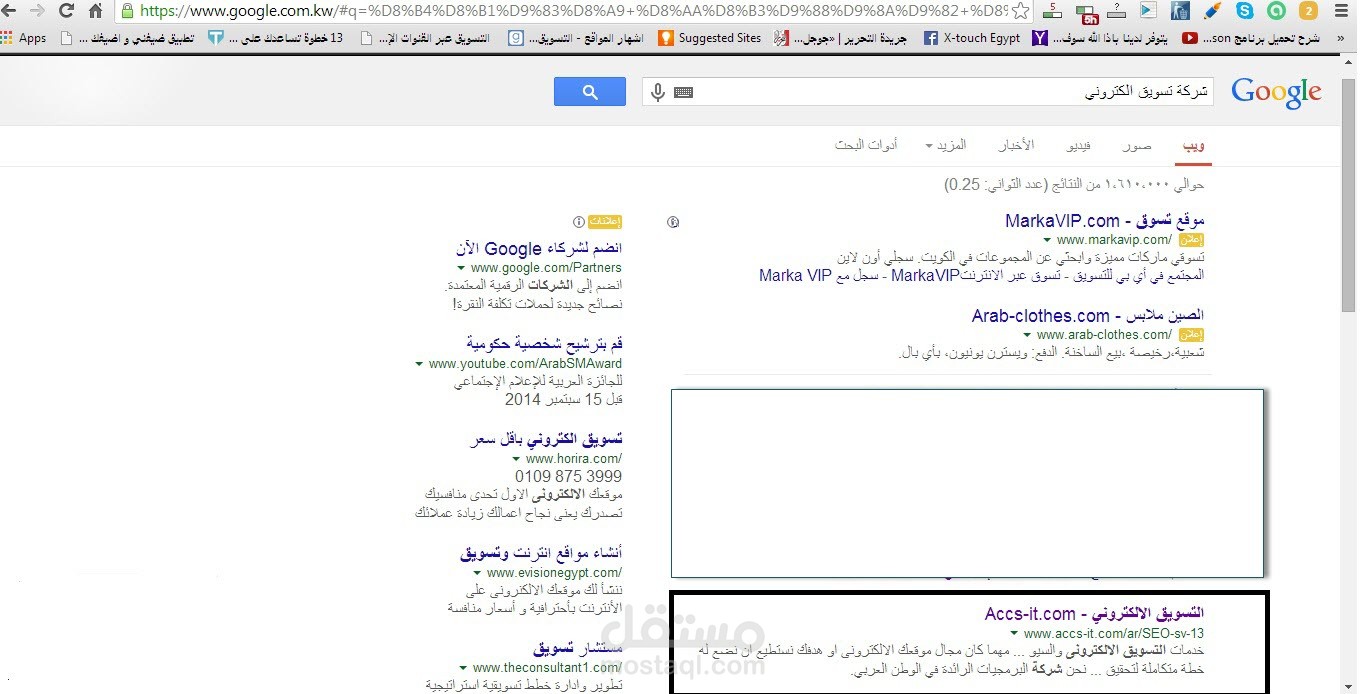
Task: Switch to the صور (Images) tab
Action: tap(1137, 146)
